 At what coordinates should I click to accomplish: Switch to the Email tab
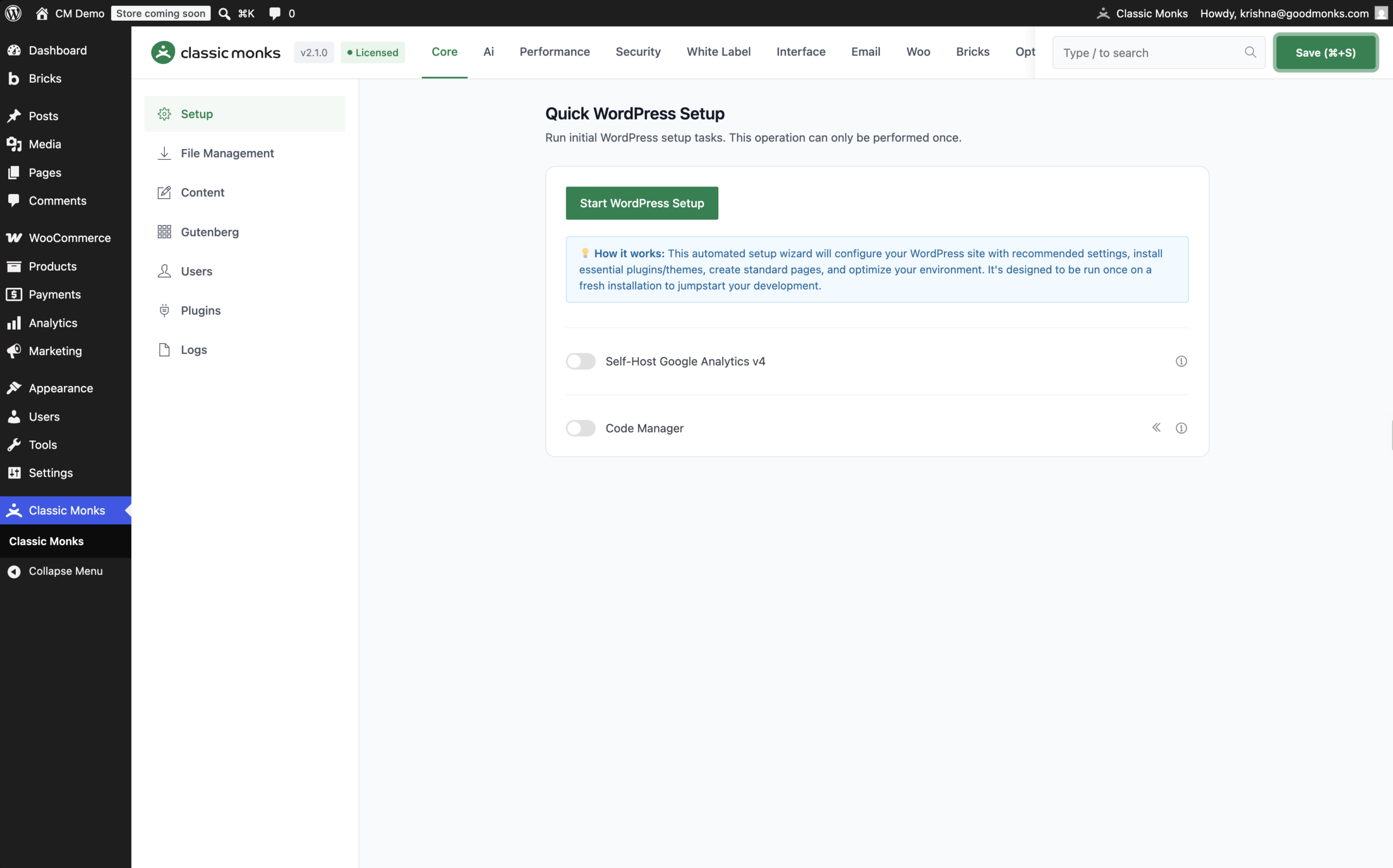click(x=865, y=52)
